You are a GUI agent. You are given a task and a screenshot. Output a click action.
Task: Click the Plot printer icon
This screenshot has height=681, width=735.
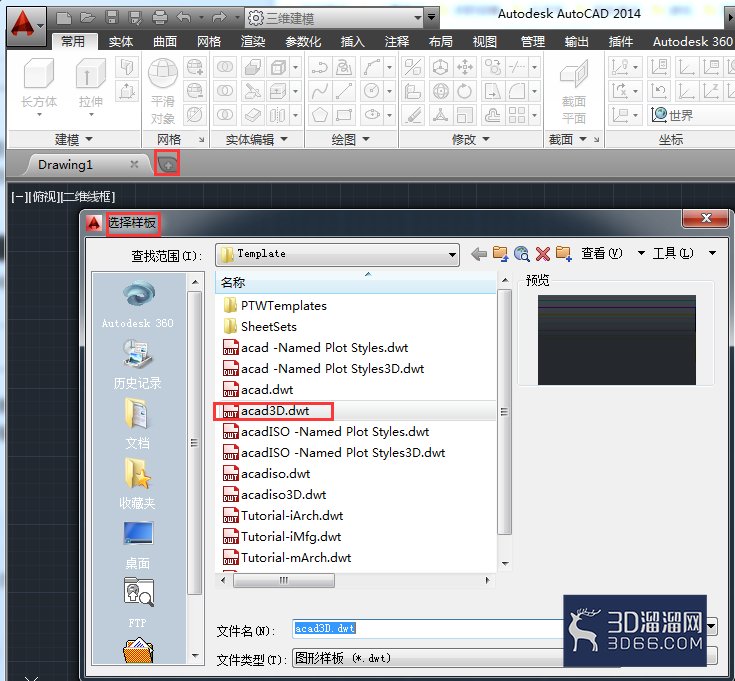tap(160, 18)
